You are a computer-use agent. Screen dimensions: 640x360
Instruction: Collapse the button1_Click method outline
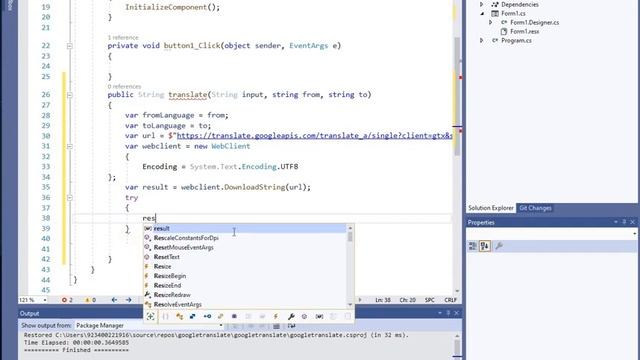[69, 46]
